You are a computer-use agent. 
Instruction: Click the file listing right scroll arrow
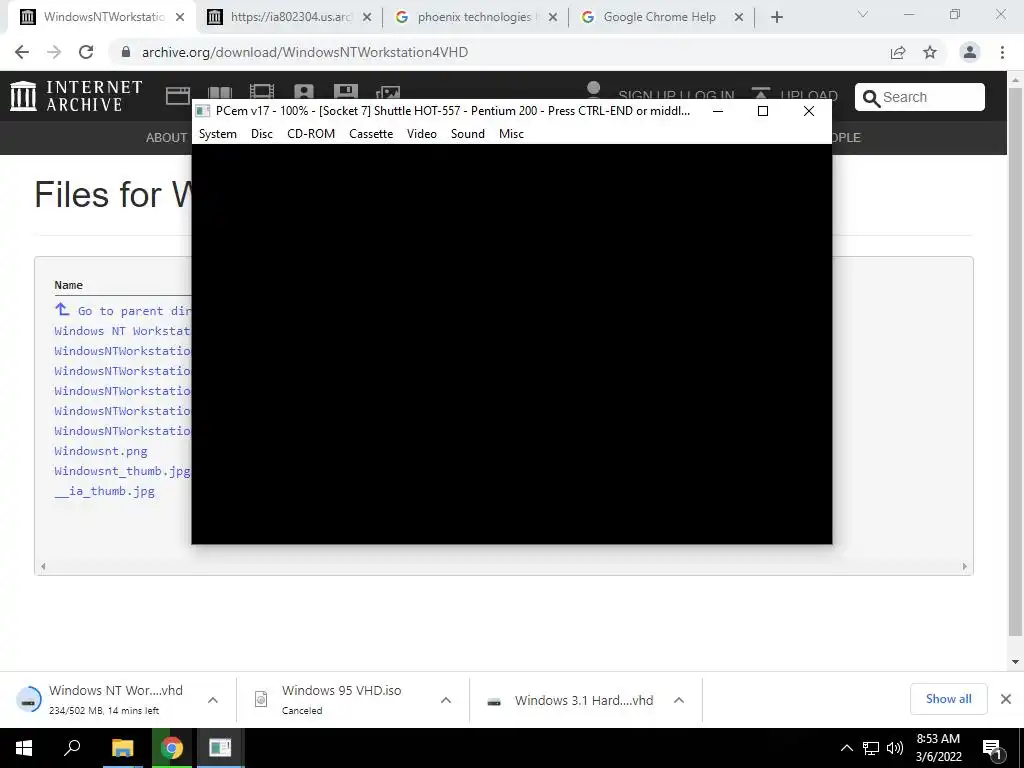(965, 567)
